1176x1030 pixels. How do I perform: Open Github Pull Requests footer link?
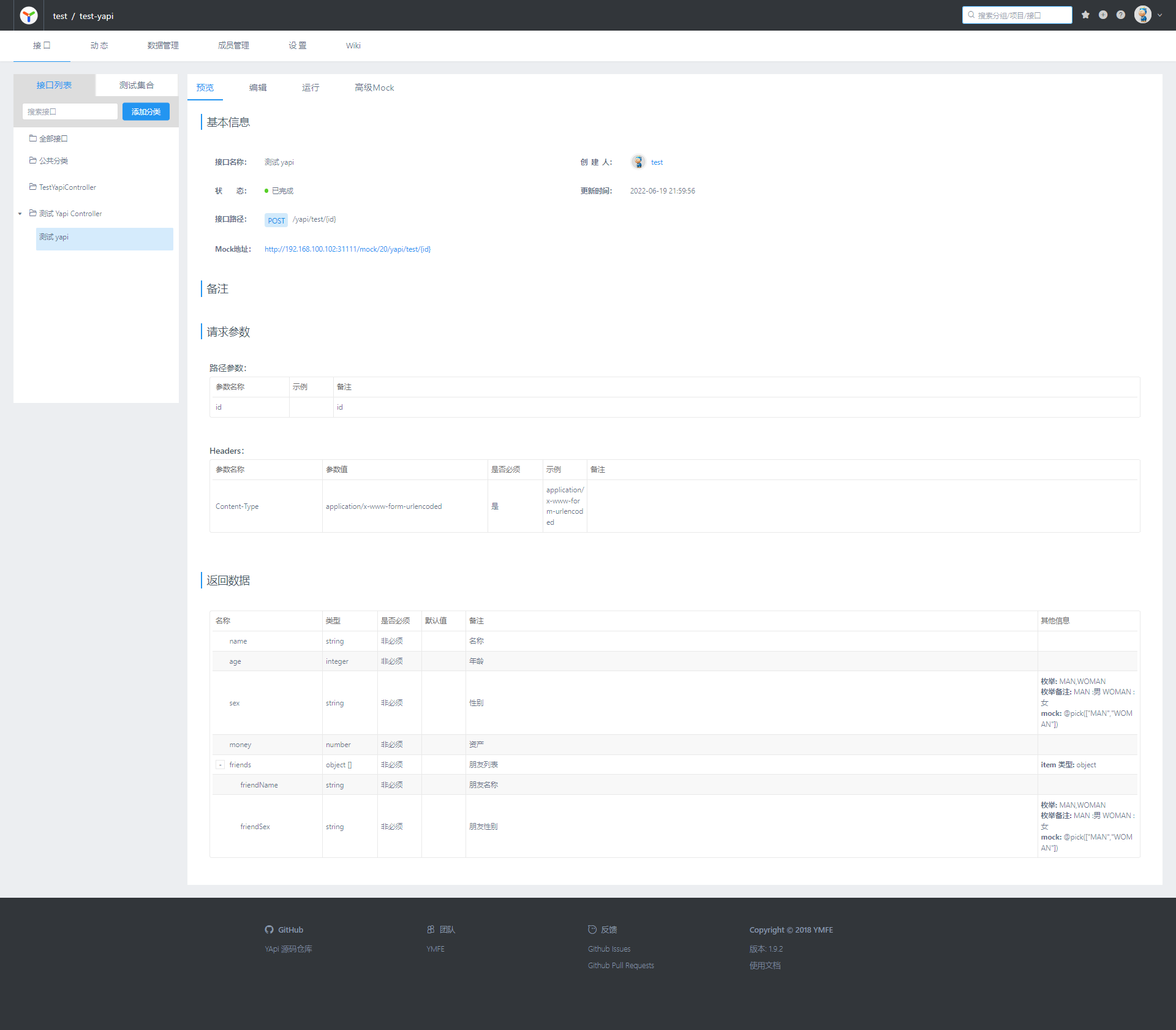coord(620,966)
